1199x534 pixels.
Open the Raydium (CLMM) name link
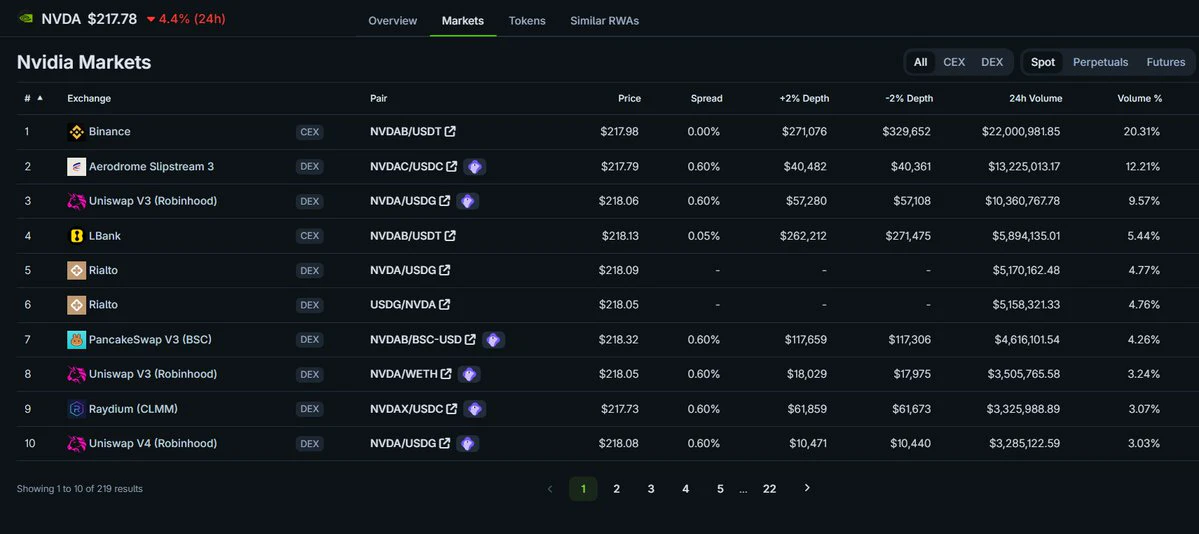point(133,409)
